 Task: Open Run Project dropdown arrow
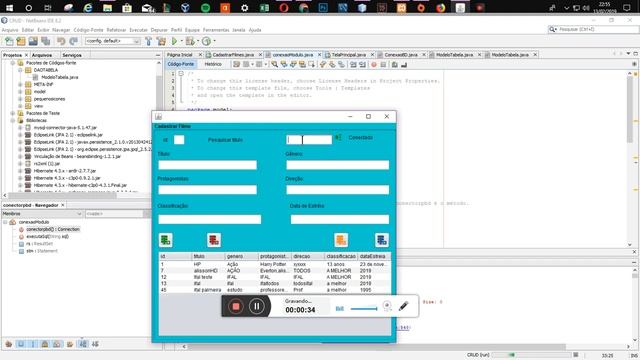181,41
